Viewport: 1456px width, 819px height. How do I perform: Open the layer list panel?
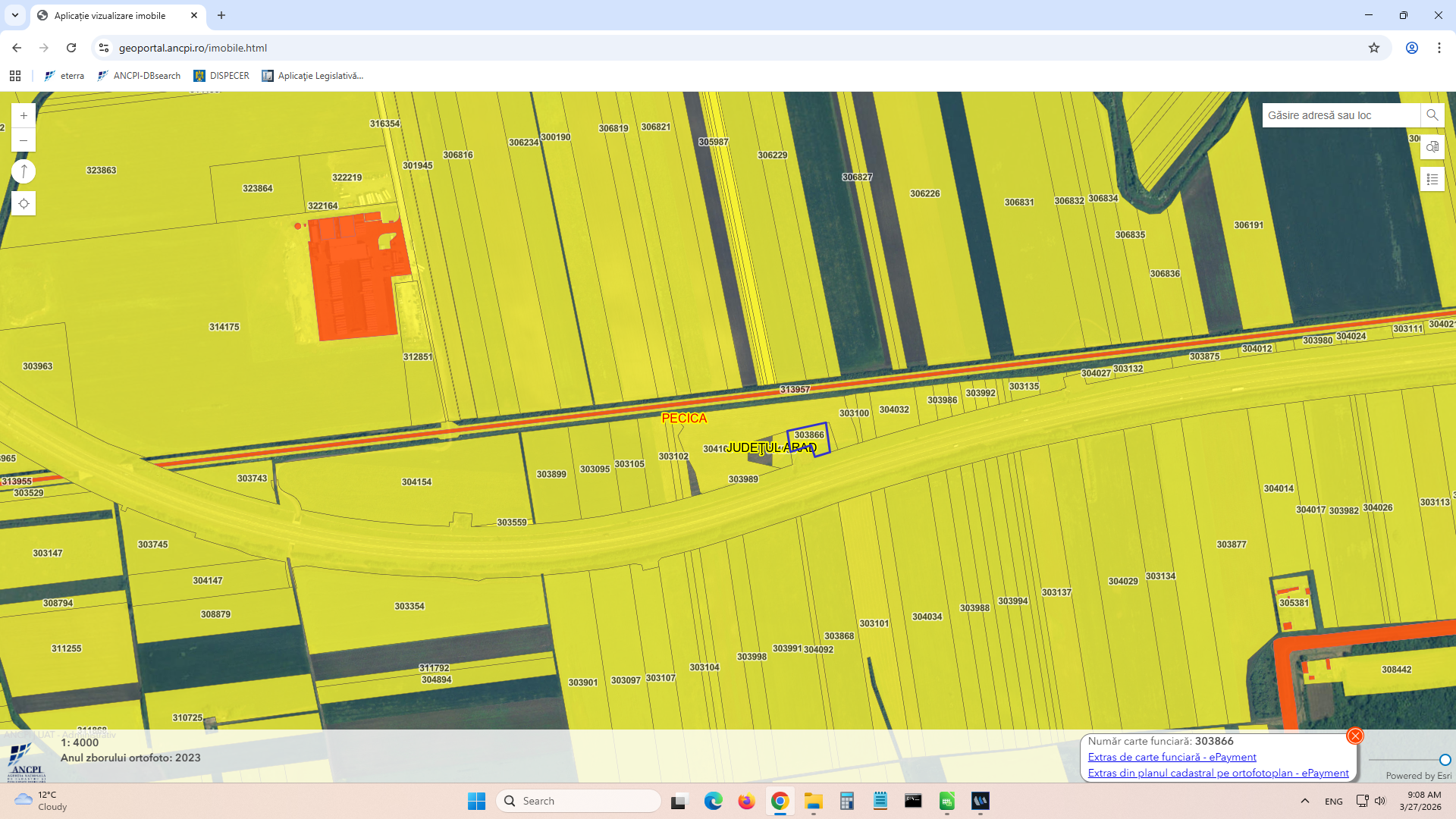1432,179
